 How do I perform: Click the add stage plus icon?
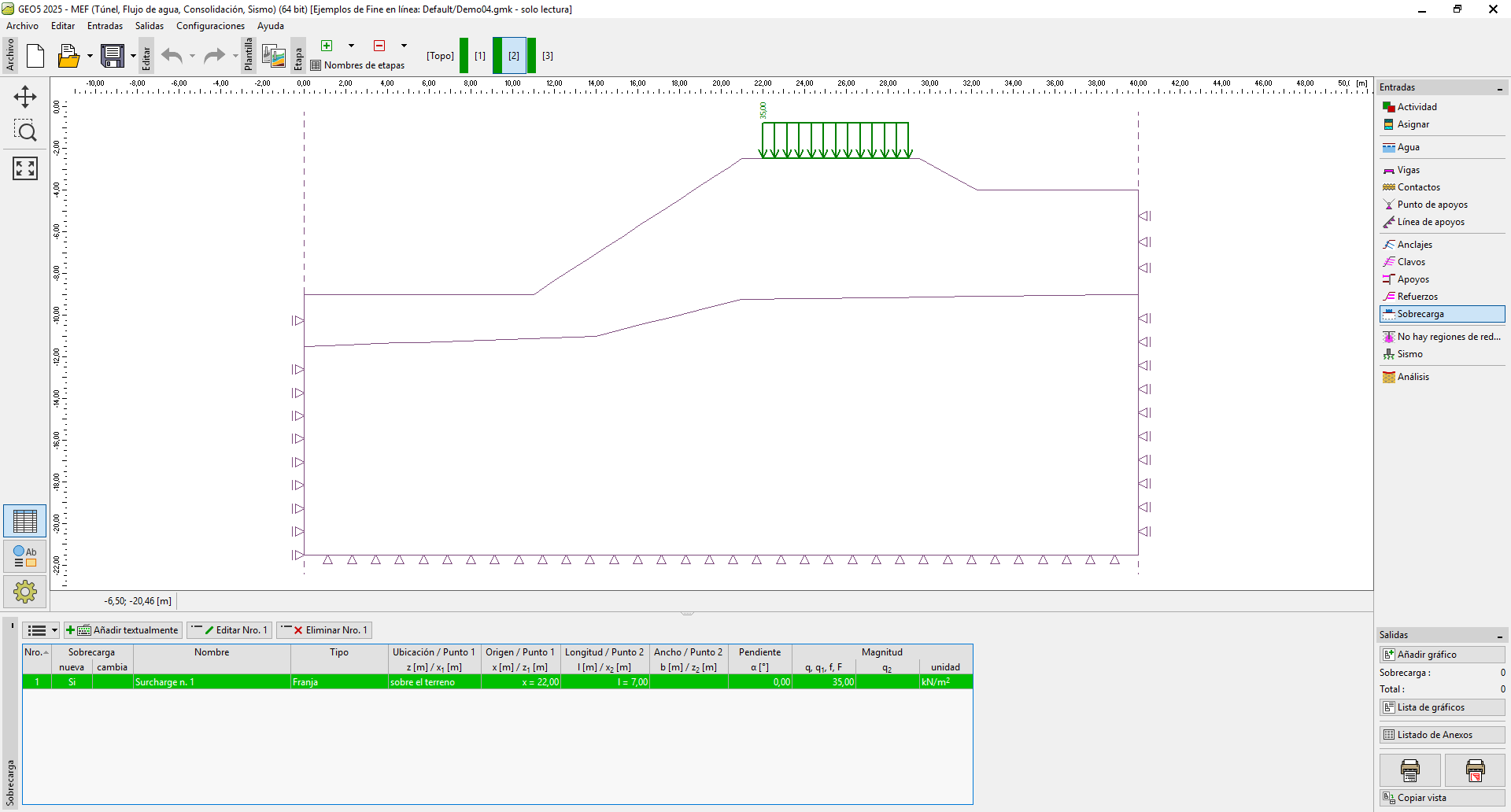(x=327, y=46)
